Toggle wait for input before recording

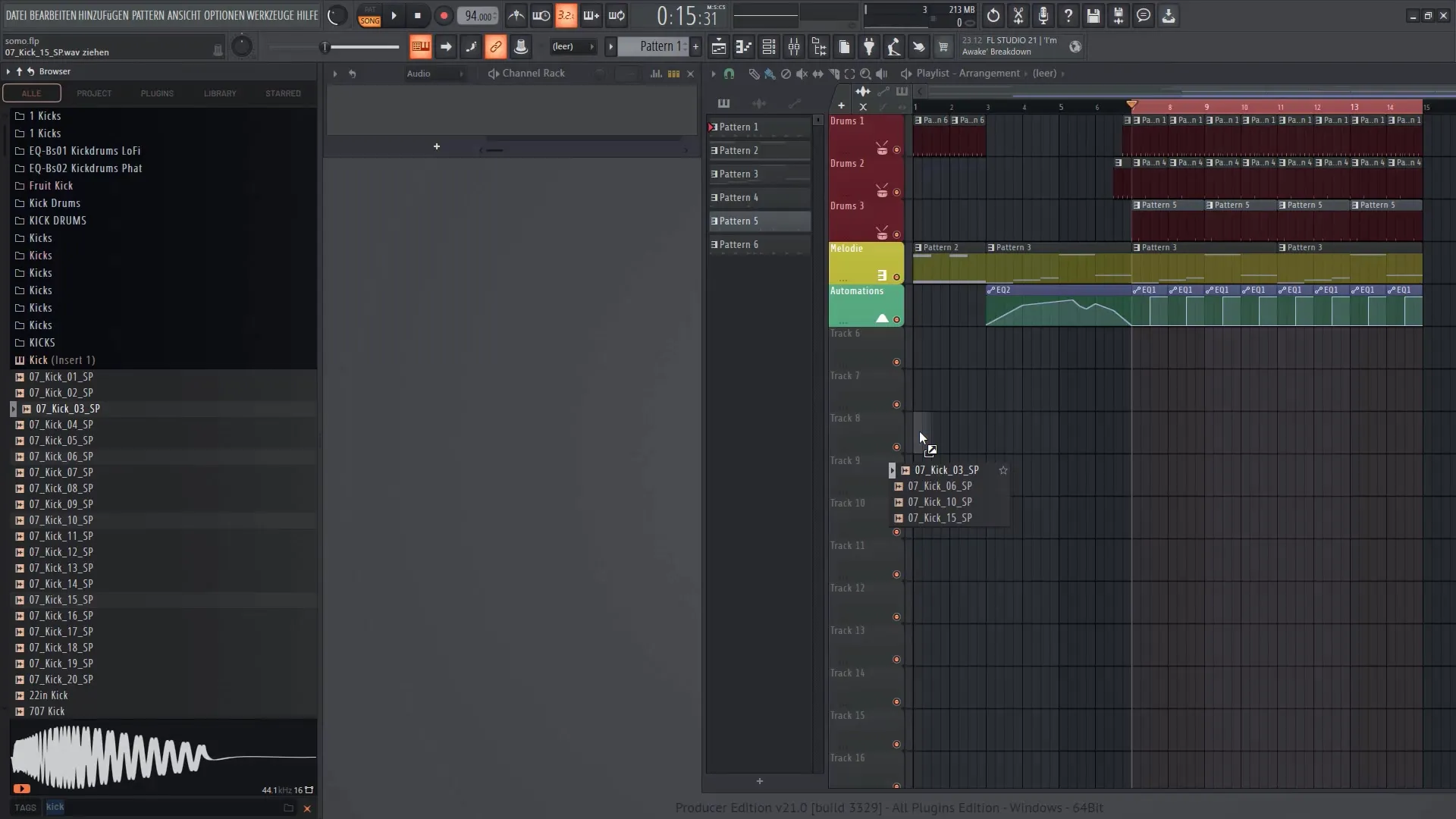[541, 16]
